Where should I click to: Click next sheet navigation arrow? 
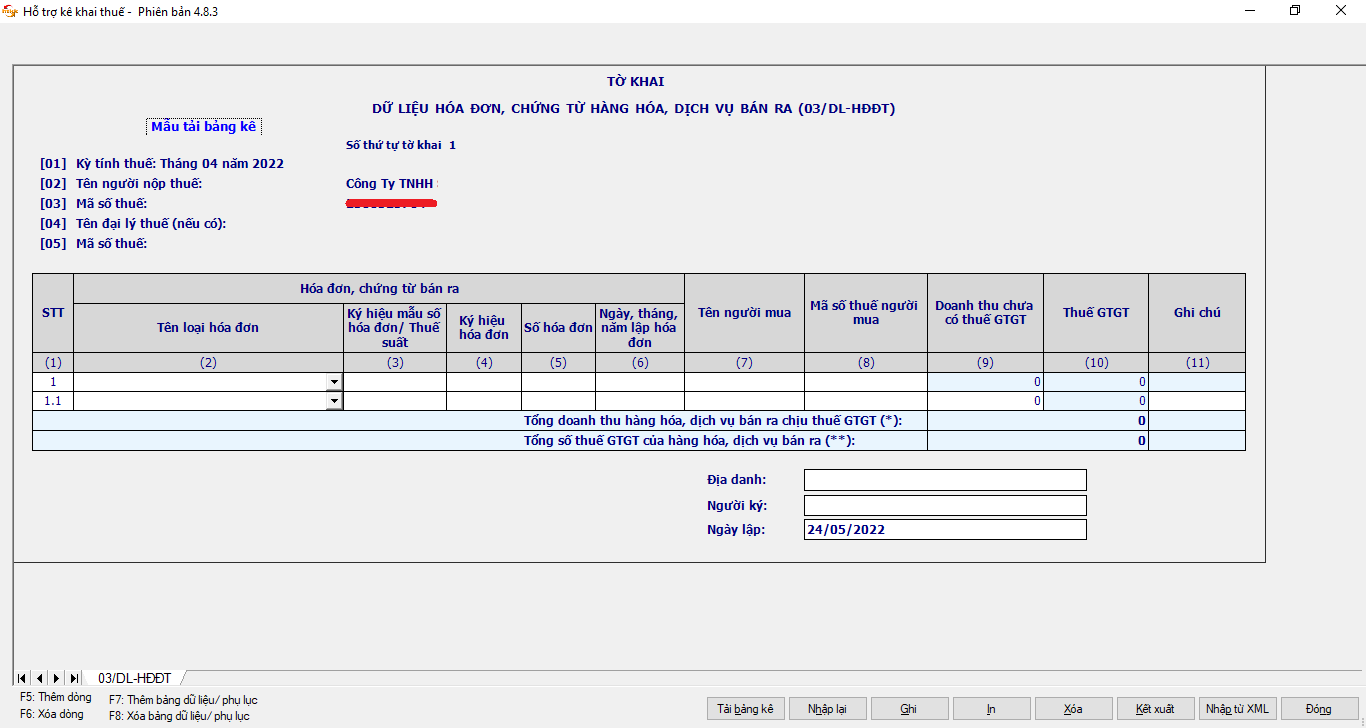point(57,678)
